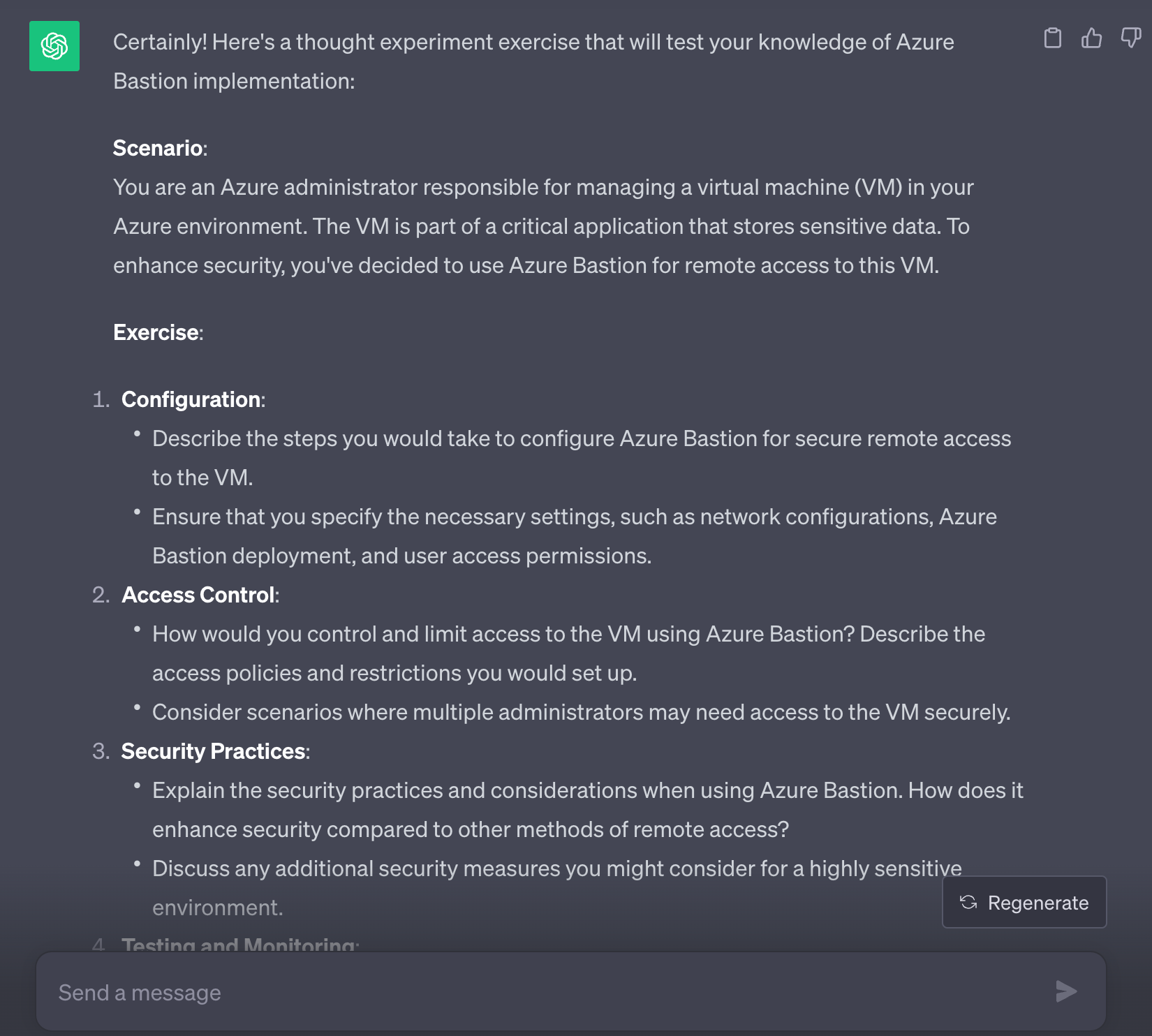Click the intro sentence starting "Certainly!"
The height and width of the screenshot is (1036, 1152).
pos(533,42)
